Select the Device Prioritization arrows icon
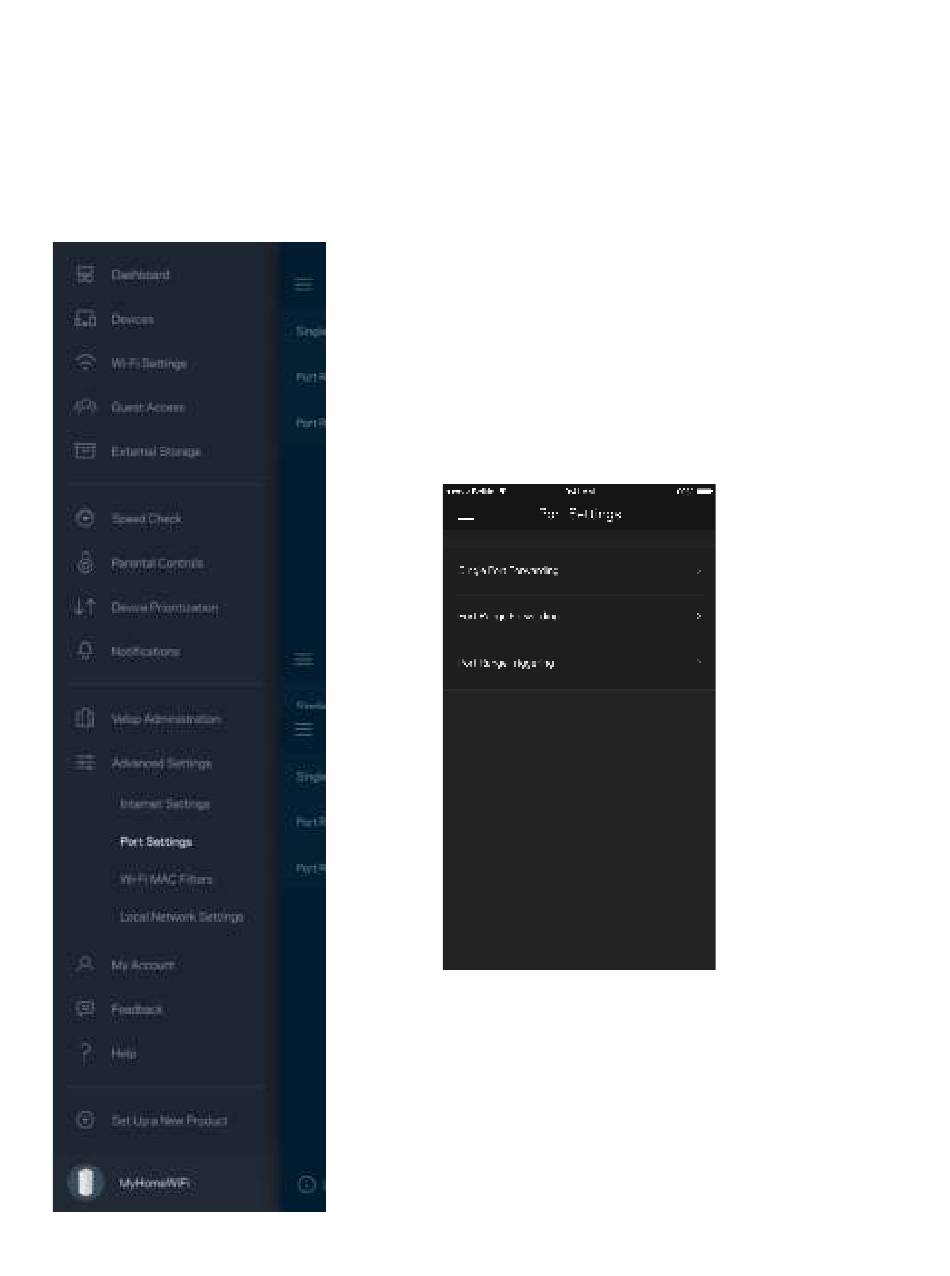Image resolution: width=950 pixels, height=1276 pixels. click(x=85, y=607)
